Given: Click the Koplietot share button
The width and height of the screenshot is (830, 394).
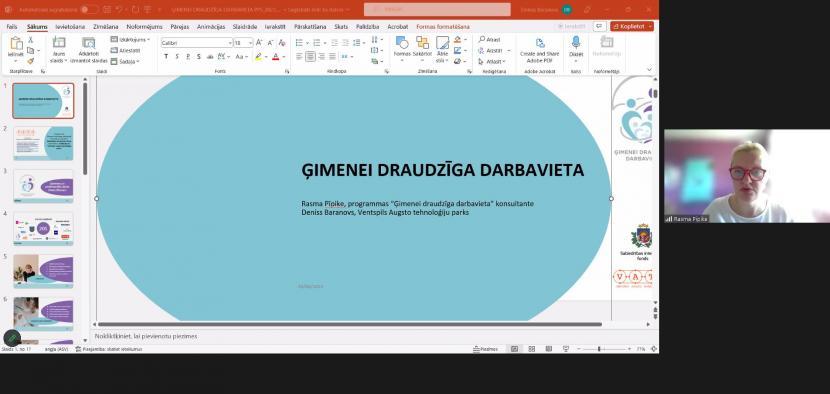Looking at the screenshot, I should (x=631, y=26).
